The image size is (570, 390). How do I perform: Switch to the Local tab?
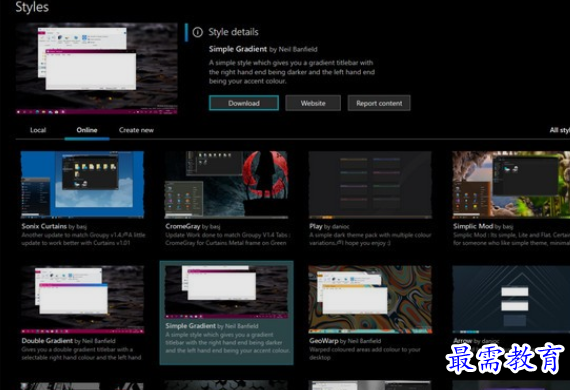point(38,130)
